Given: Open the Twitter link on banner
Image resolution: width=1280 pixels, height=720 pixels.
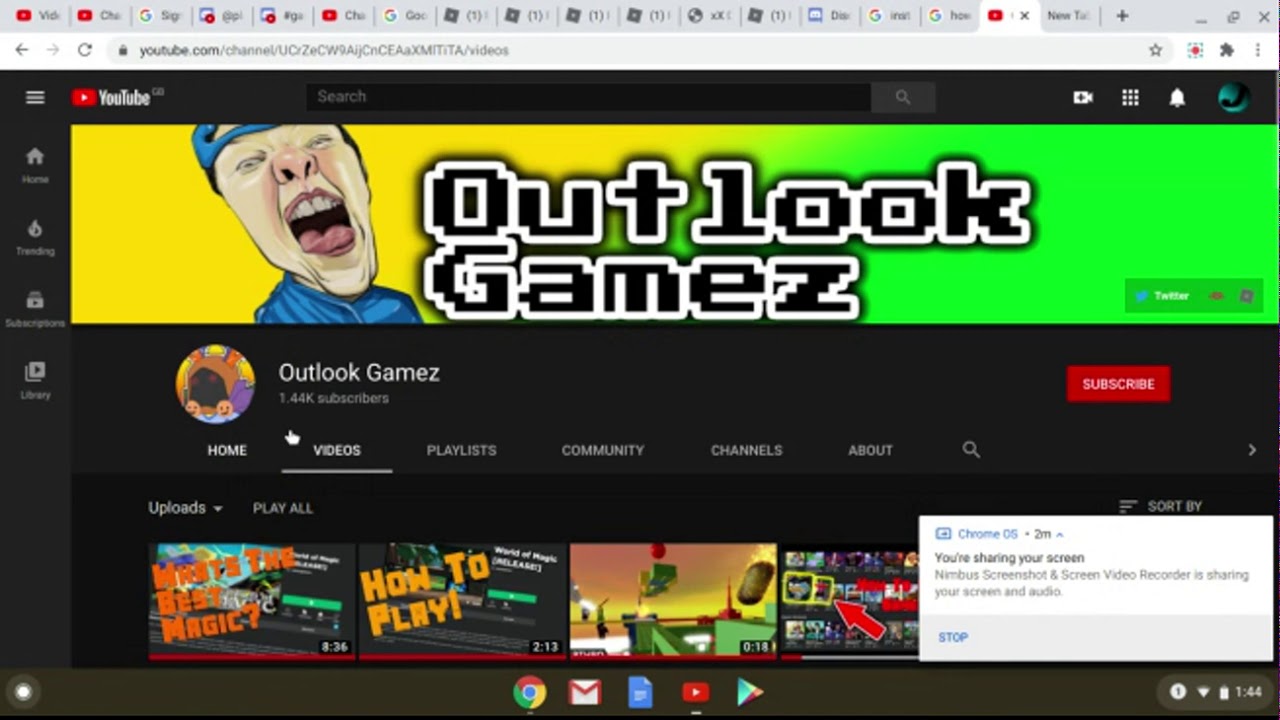Looking at the screenshot, I should (1162, 296).
